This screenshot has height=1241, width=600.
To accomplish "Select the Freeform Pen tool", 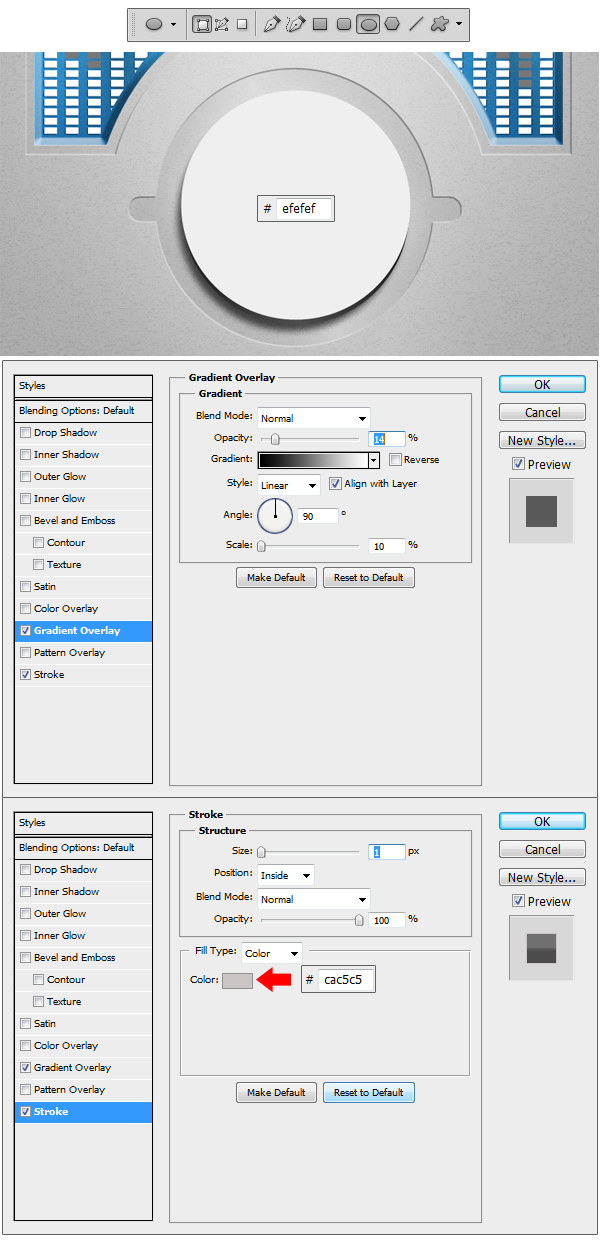I will (295, 24).
